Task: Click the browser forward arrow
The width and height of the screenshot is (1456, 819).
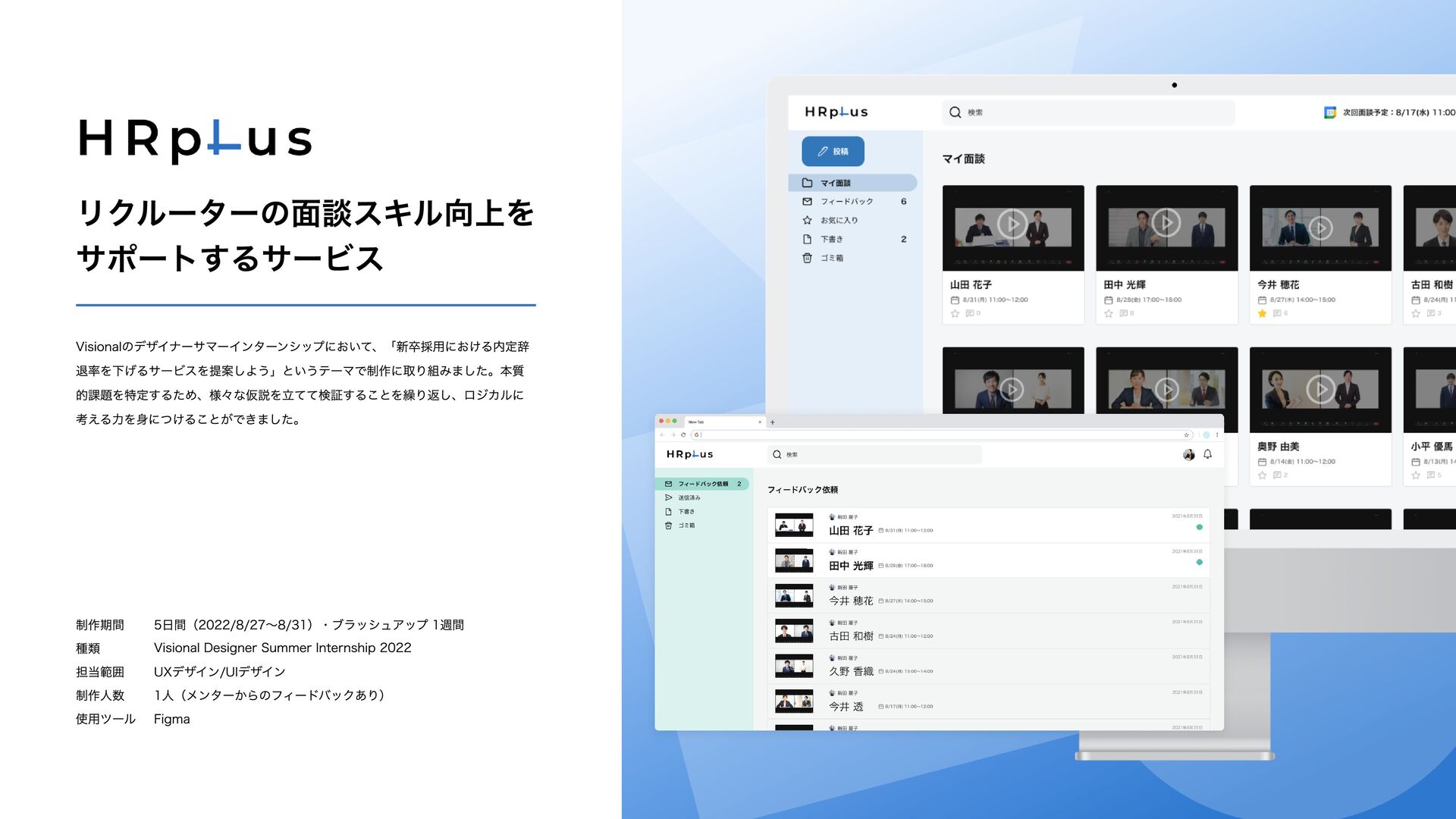Action: click(x=673, y=435)
